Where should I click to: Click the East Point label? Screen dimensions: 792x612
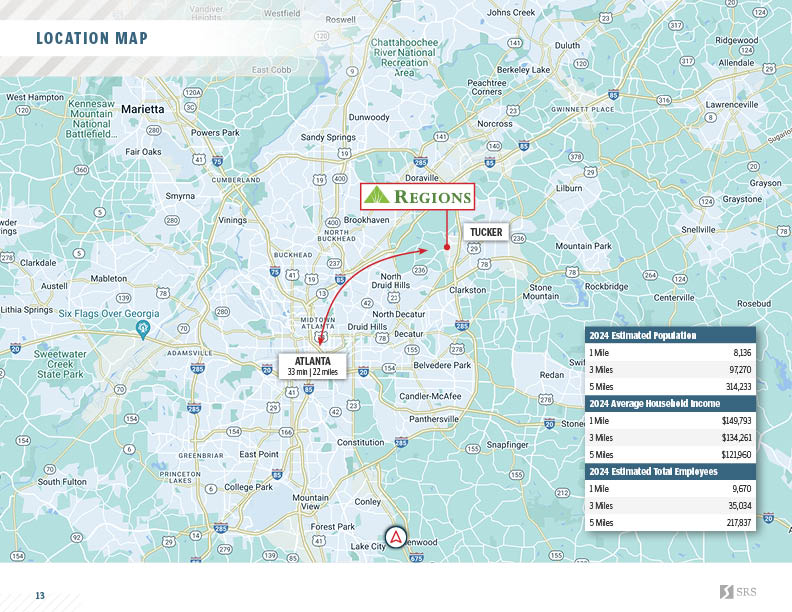[259, 454]
